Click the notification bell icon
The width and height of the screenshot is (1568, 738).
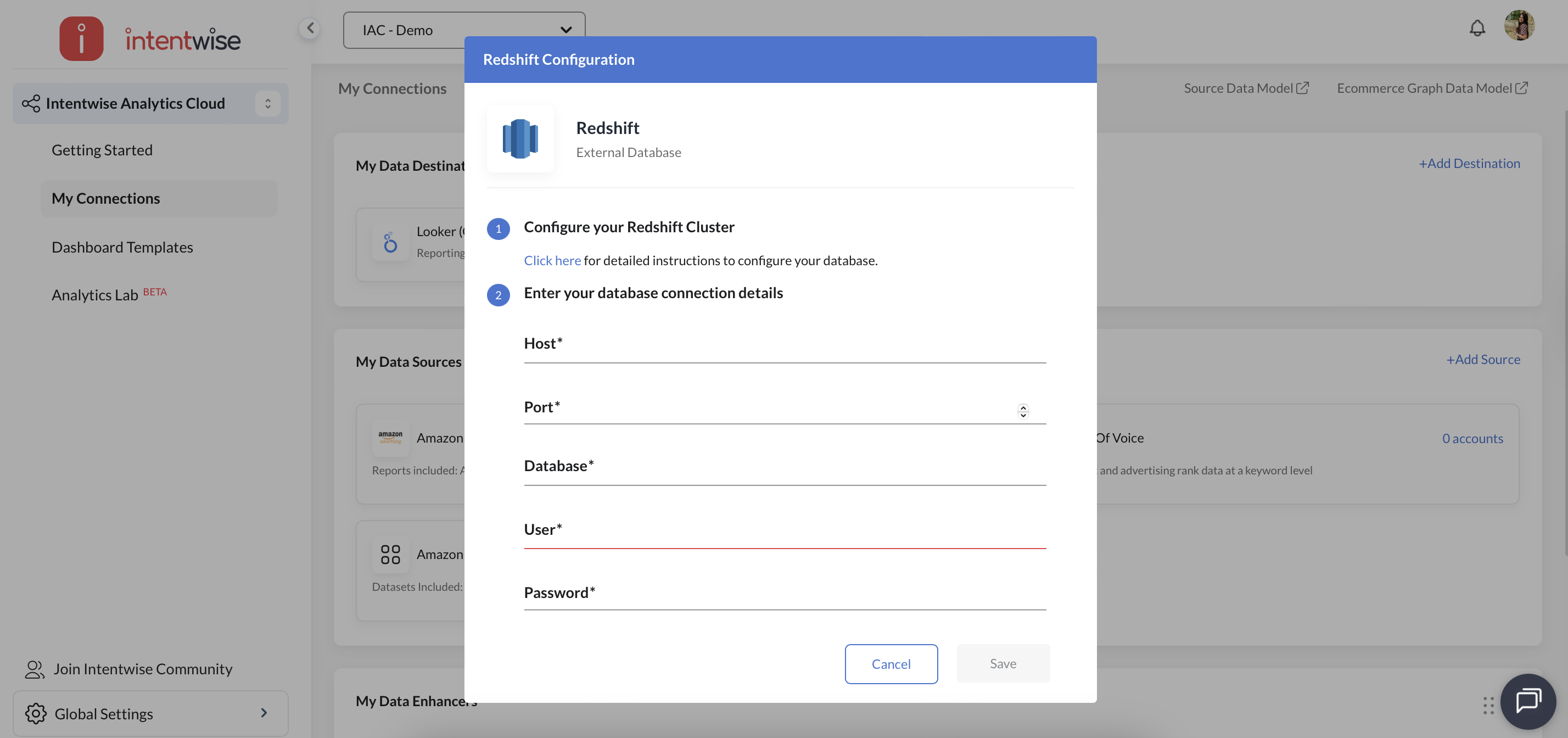pos(1477,28)
